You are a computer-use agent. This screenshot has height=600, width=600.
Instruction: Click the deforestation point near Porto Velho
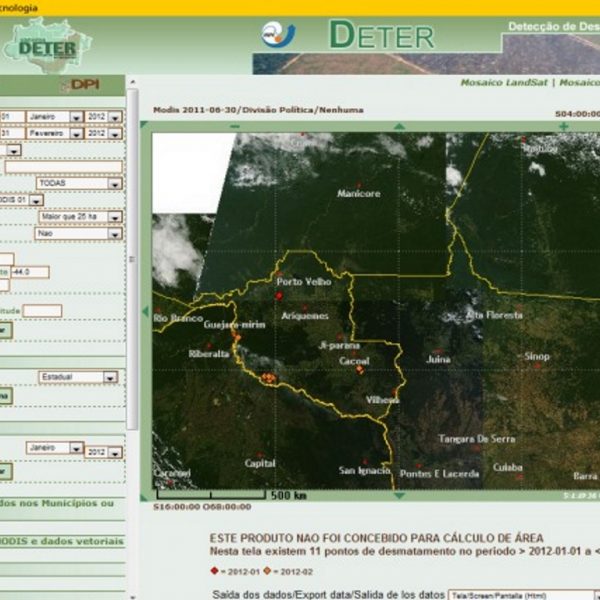279,296
